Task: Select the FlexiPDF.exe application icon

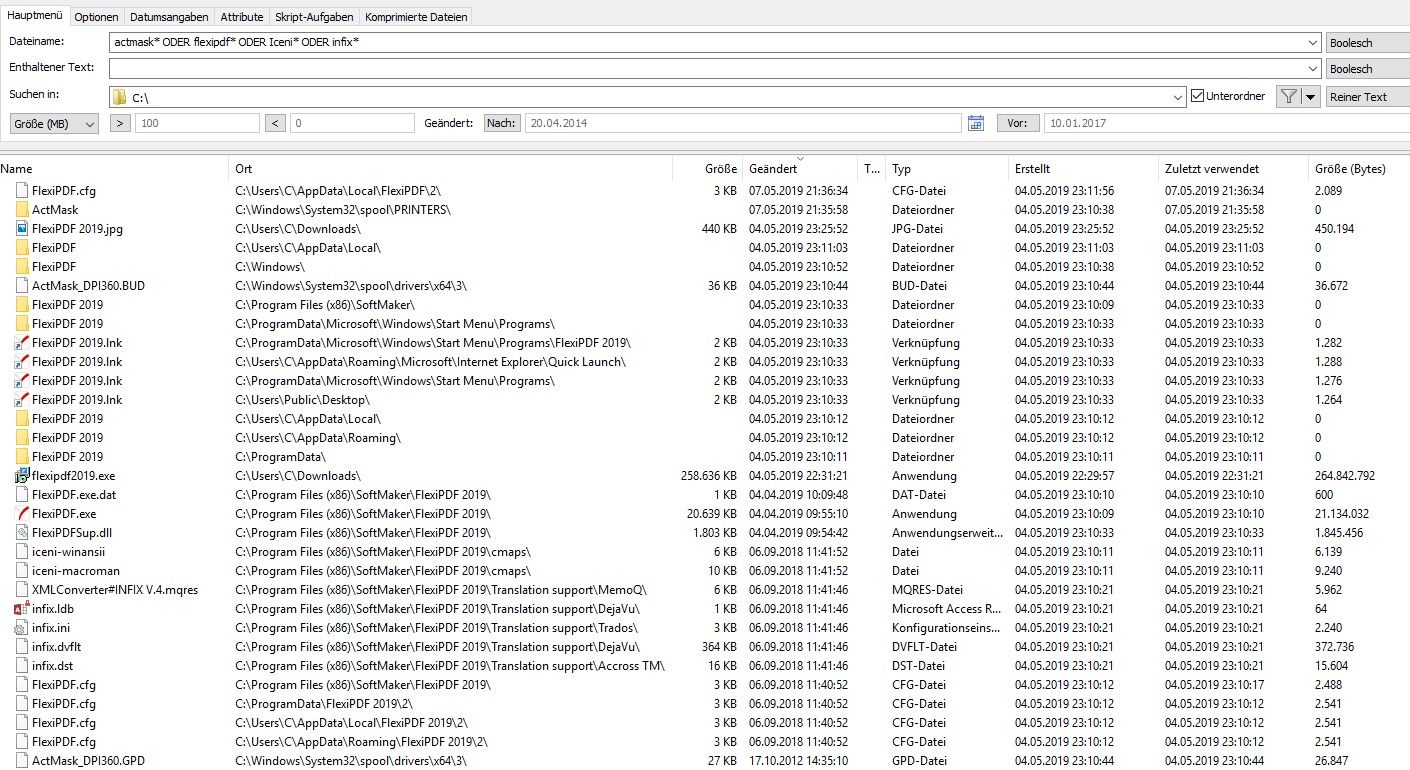Action: (x=22, y=514)
